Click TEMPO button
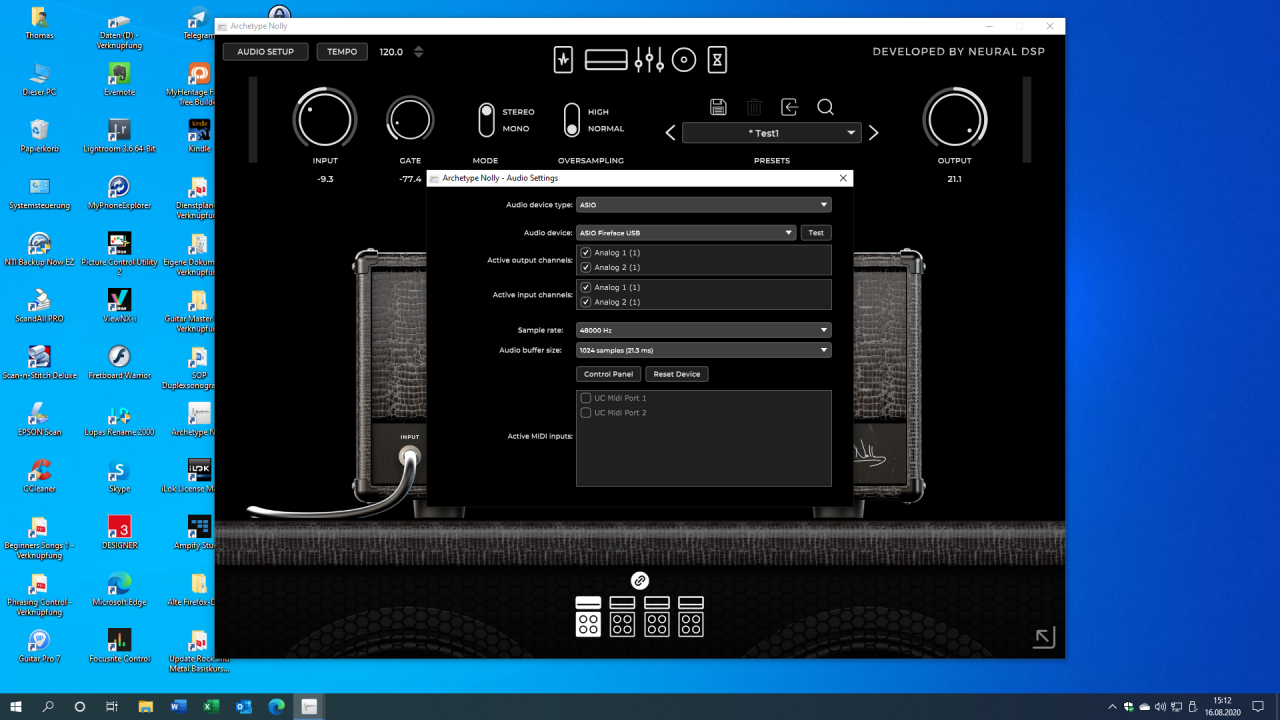 342,52
